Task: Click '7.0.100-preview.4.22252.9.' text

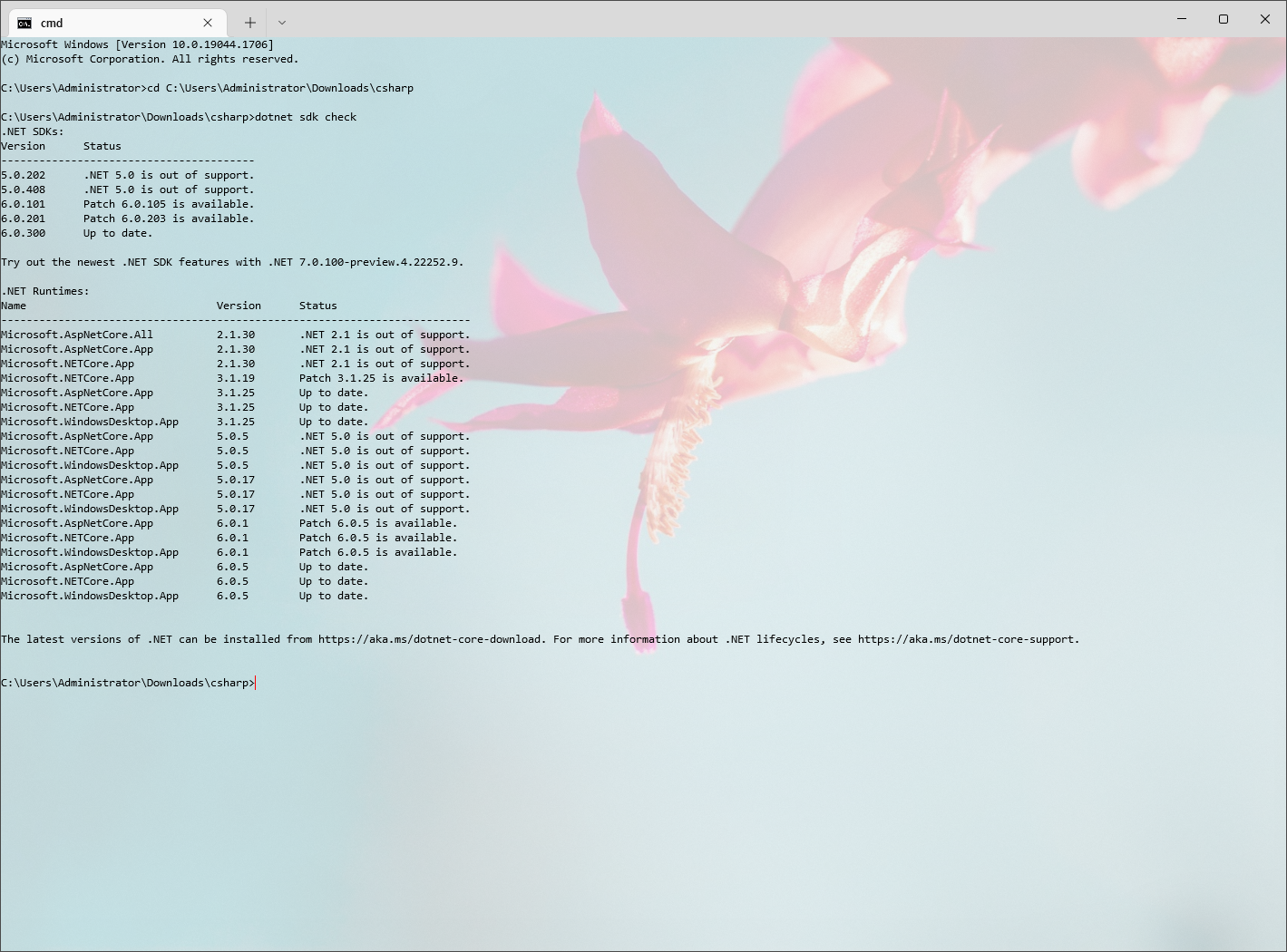Action: pyautogui.click(x=382, y=262)
